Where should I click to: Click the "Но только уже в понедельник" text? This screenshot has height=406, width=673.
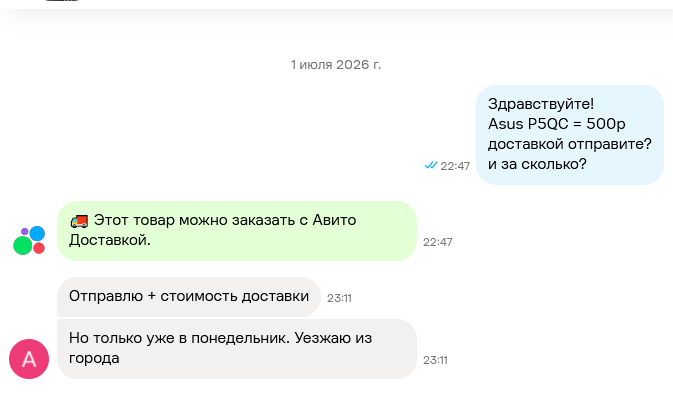[179, 338]
